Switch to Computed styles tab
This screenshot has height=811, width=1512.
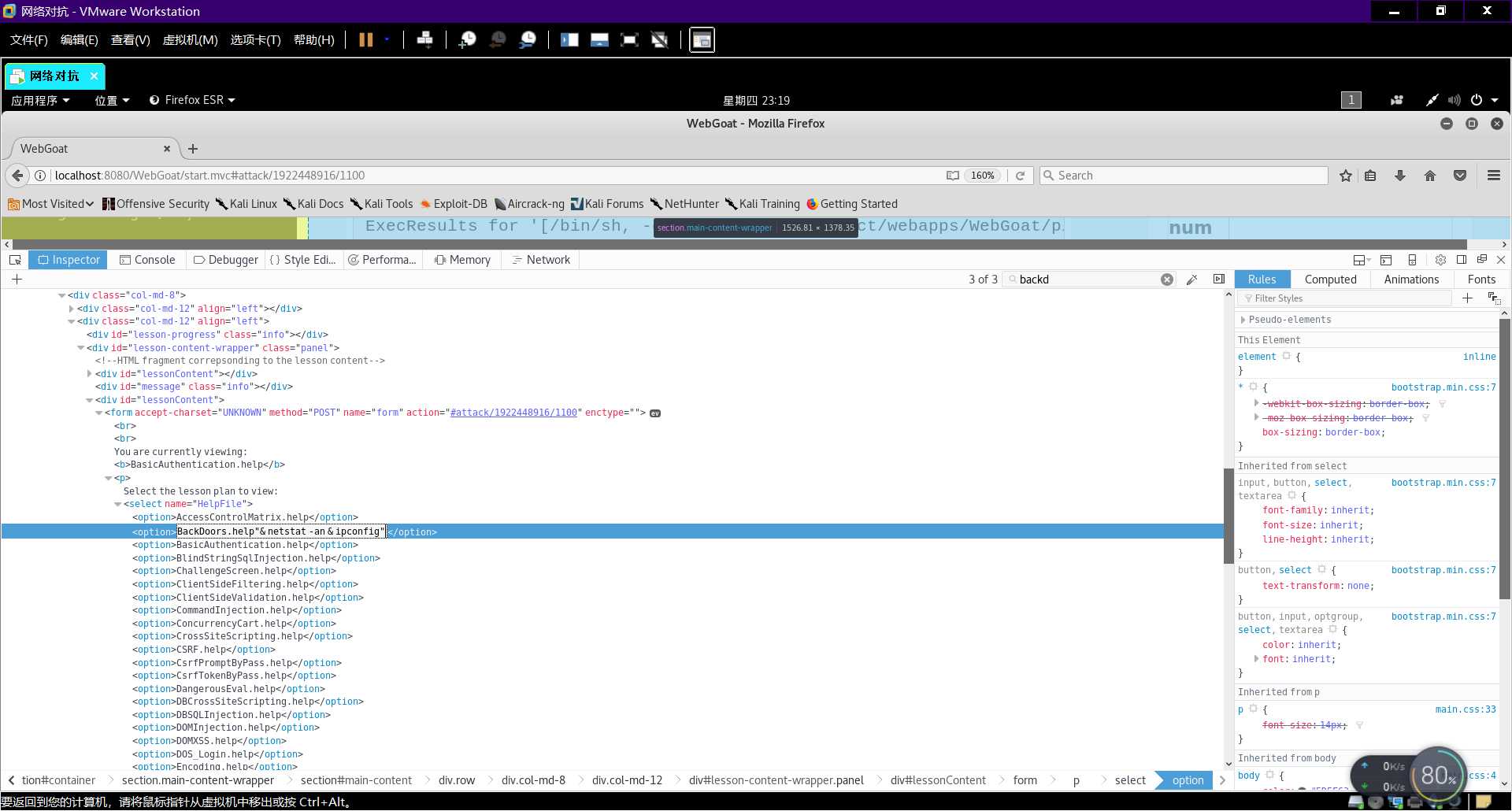coord(1330,280)
